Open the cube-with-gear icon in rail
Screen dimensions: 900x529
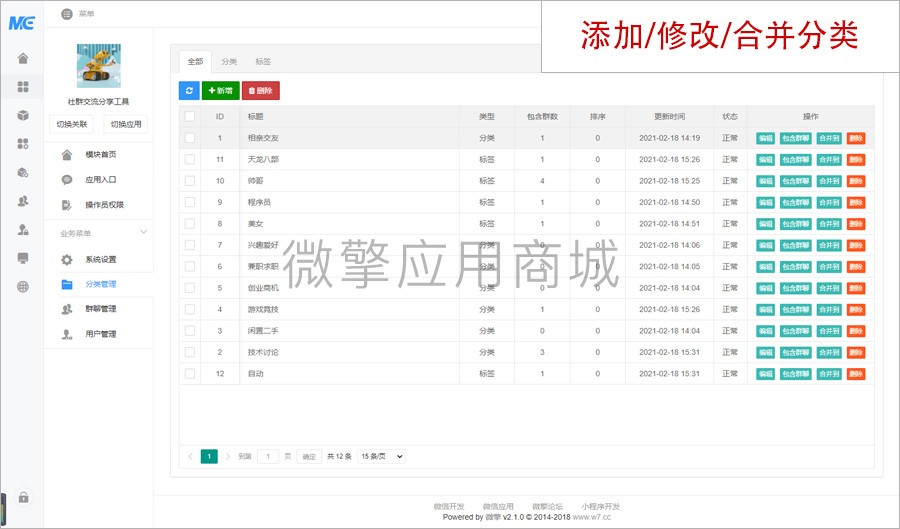[x=23, y=172]
